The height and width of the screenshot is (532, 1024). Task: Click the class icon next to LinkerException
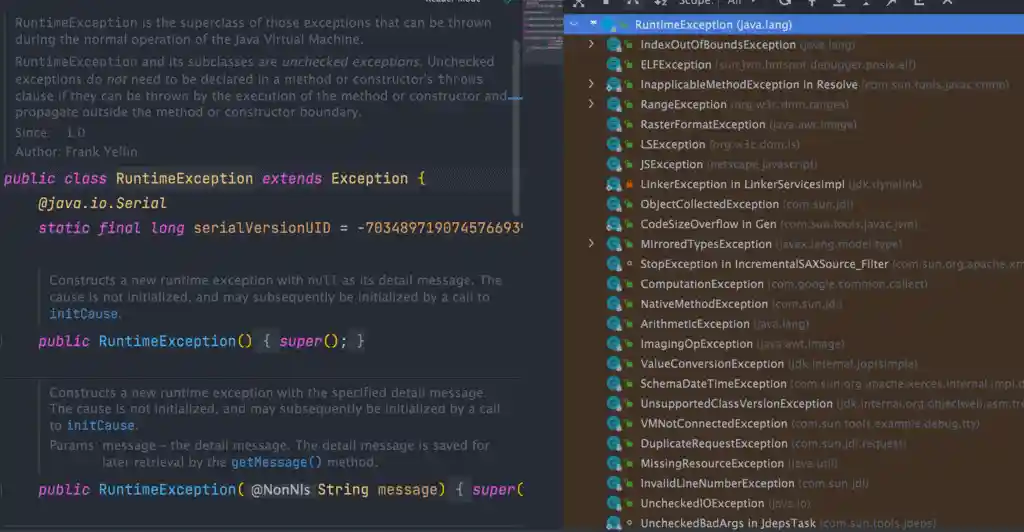[615, 185]
